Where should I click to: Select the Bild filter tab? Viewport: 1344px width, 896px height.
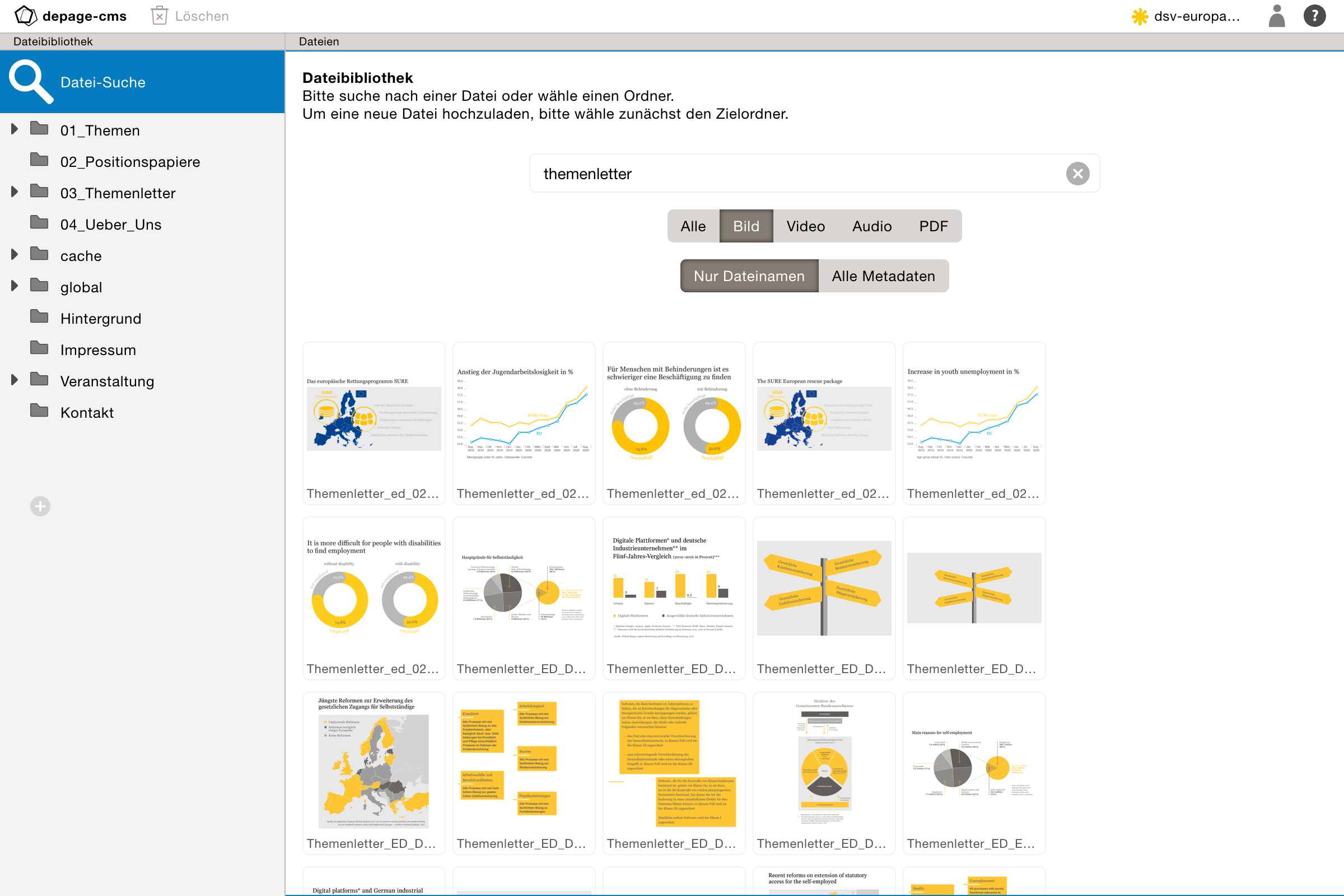pyautogui.click(x=746, y=225)
